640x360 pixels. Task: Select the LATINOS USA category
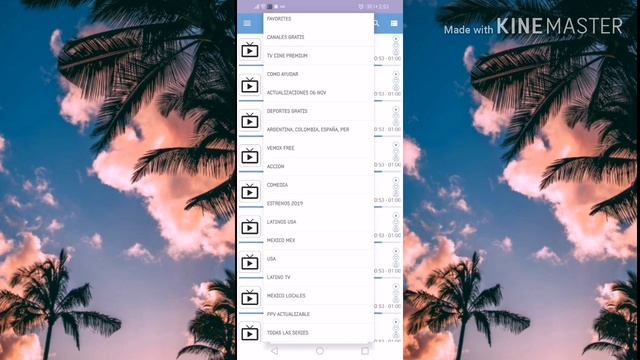tap(318, 222)
